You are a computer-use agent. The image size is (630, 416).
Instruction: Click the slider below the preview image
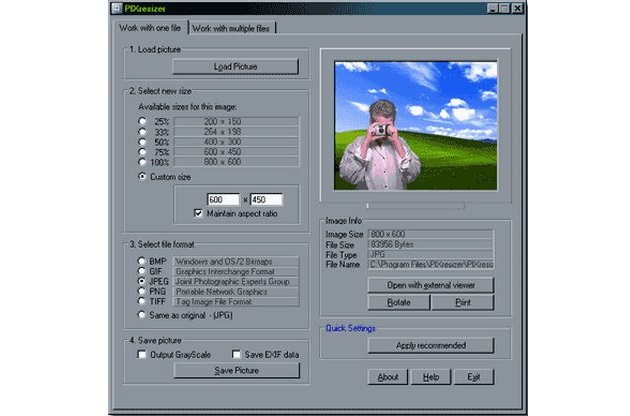click(x=415, y=206)
